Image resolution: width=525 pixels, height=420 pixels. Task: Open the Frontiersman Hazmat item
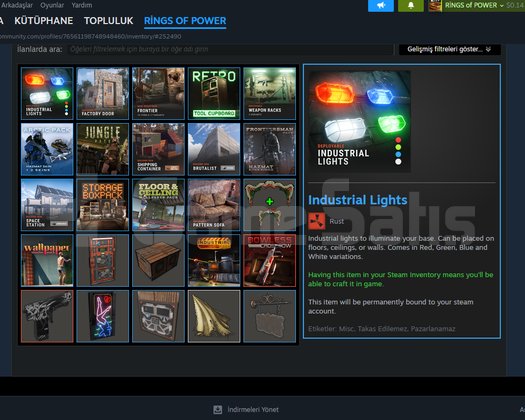(270, 149)
